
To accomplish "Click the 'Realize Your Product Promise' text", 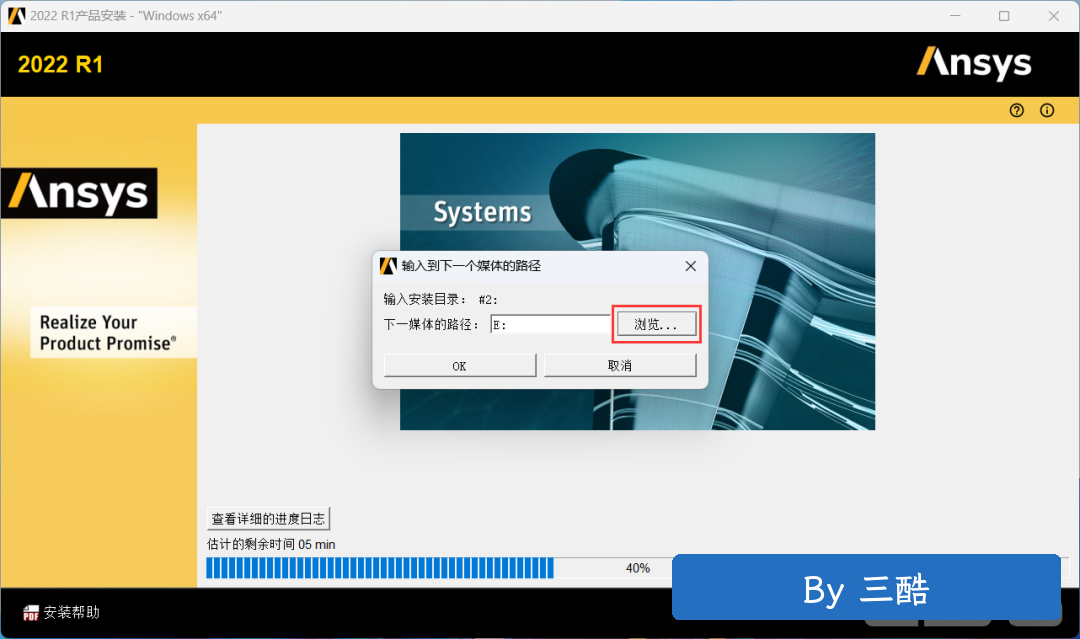I will click(x=108, y=333).
